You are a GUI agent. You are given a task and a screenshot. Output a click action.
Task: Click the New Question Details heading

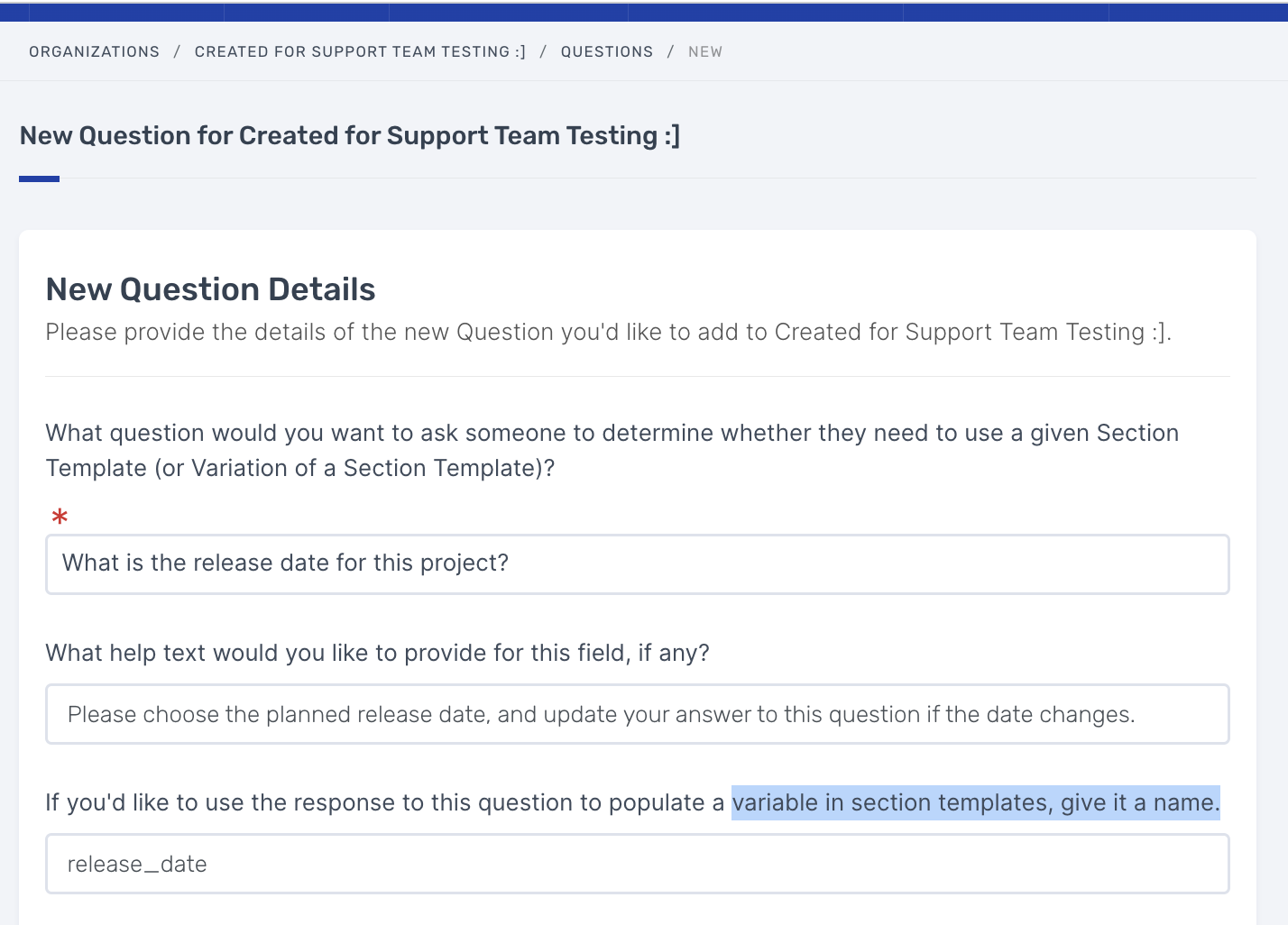(x=210, y=289)
